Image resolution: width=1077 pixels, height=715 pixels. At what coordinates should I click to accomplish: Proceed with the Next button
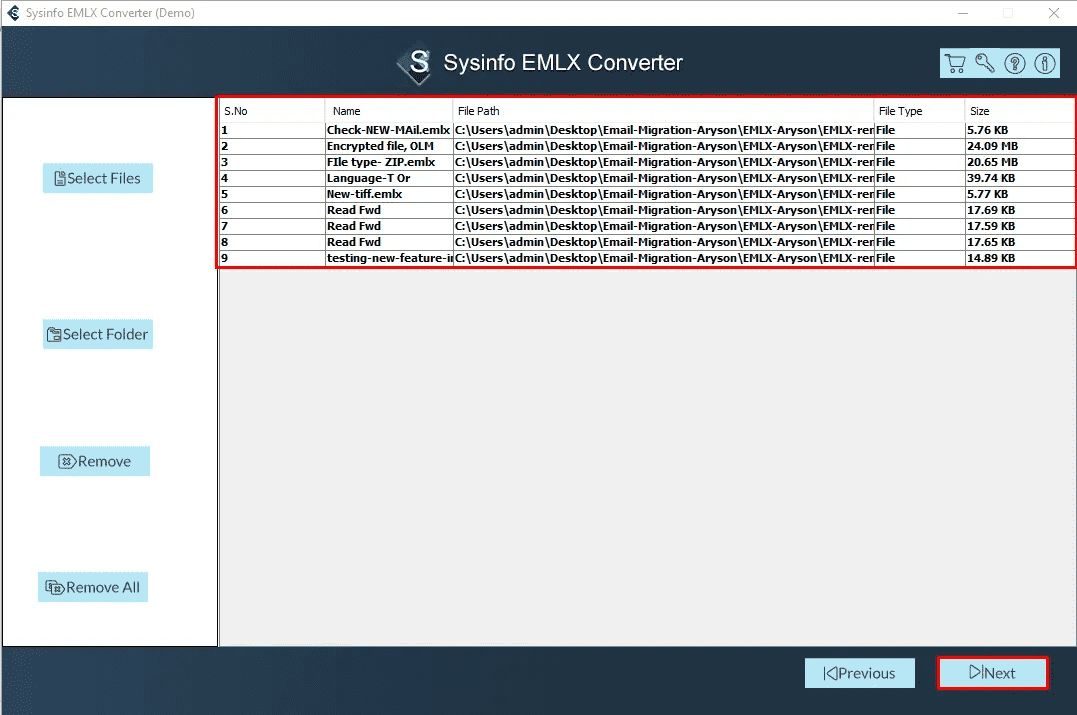993,673
